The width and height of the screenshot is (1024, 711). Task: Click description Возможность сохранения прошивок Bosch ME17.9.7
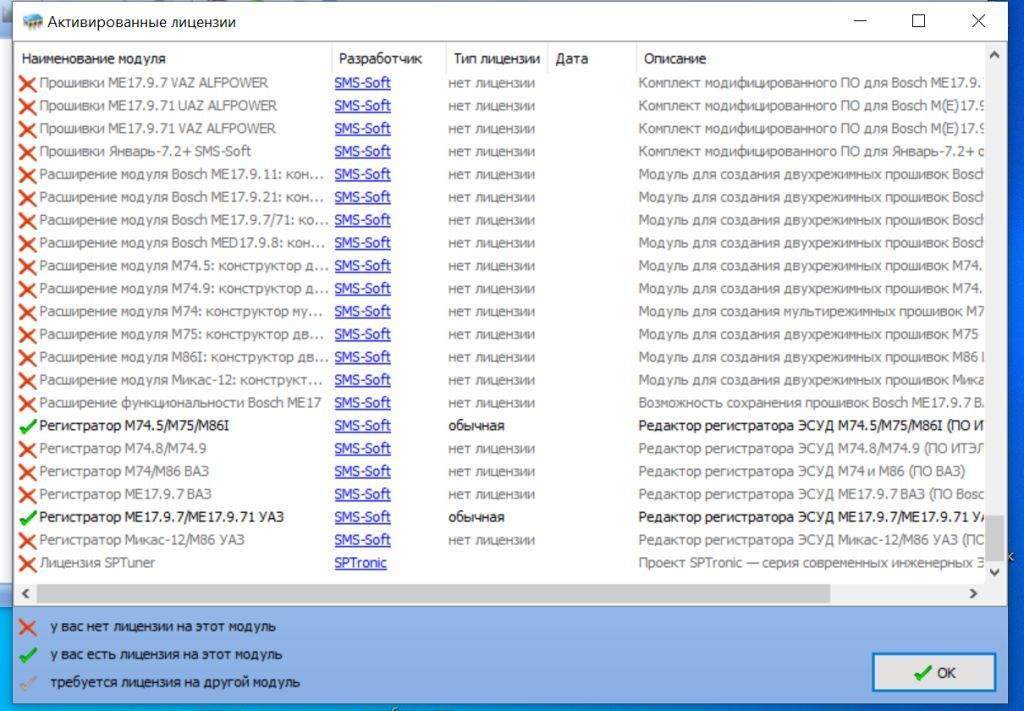[810, 403]
